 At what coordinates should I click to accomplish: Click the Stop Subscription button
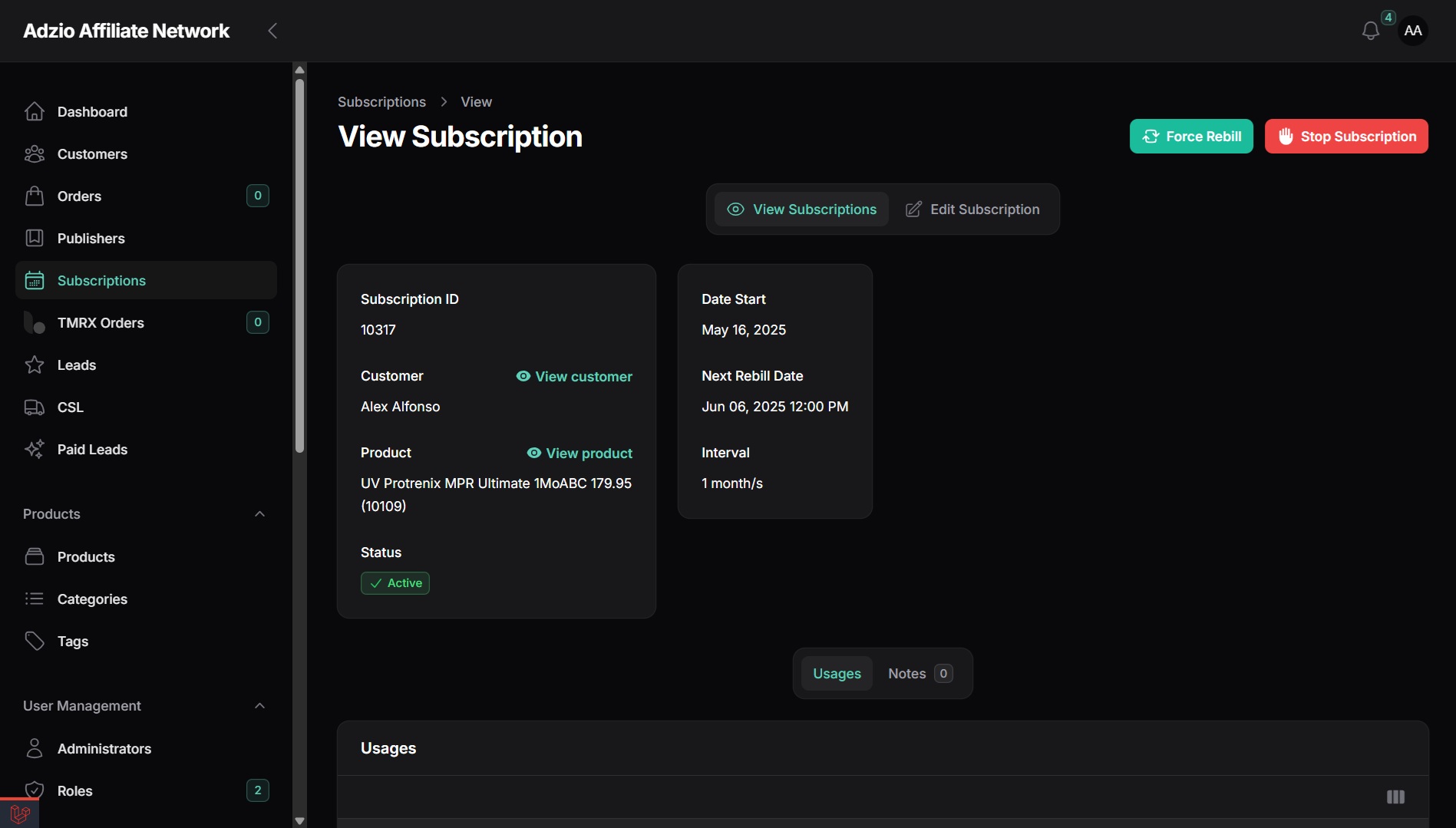click(x=1346, y=136)
